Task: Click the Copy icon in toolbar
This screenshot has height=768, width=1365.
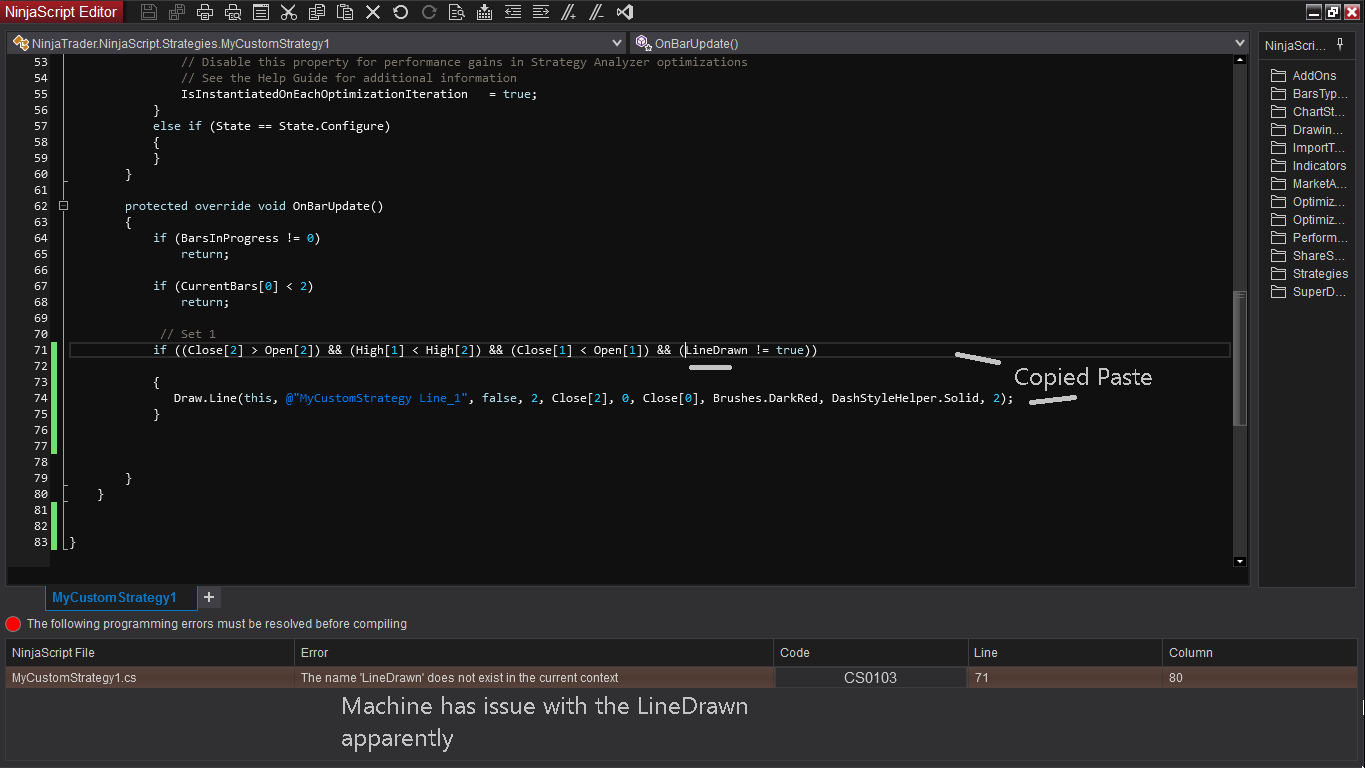Action: coord(317,12)
